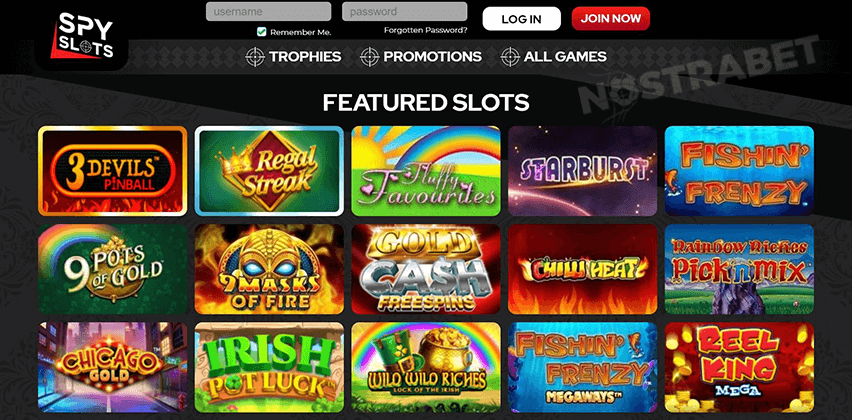This screenshot has height=420, width=852.
Task: Open the 3 Devils Pinball game
Action: (112, 171)
